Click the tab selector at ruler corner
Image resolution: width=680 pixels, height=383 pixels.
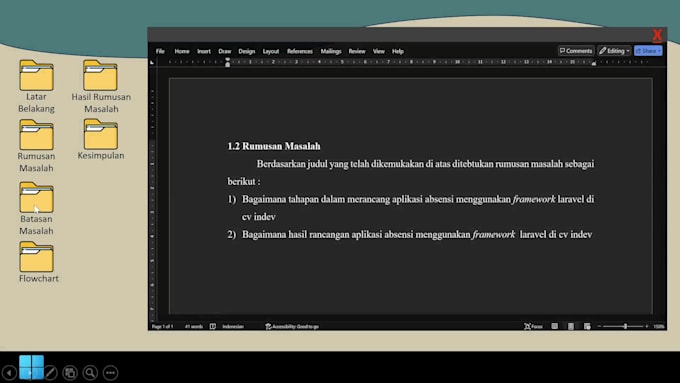(152, 62)
